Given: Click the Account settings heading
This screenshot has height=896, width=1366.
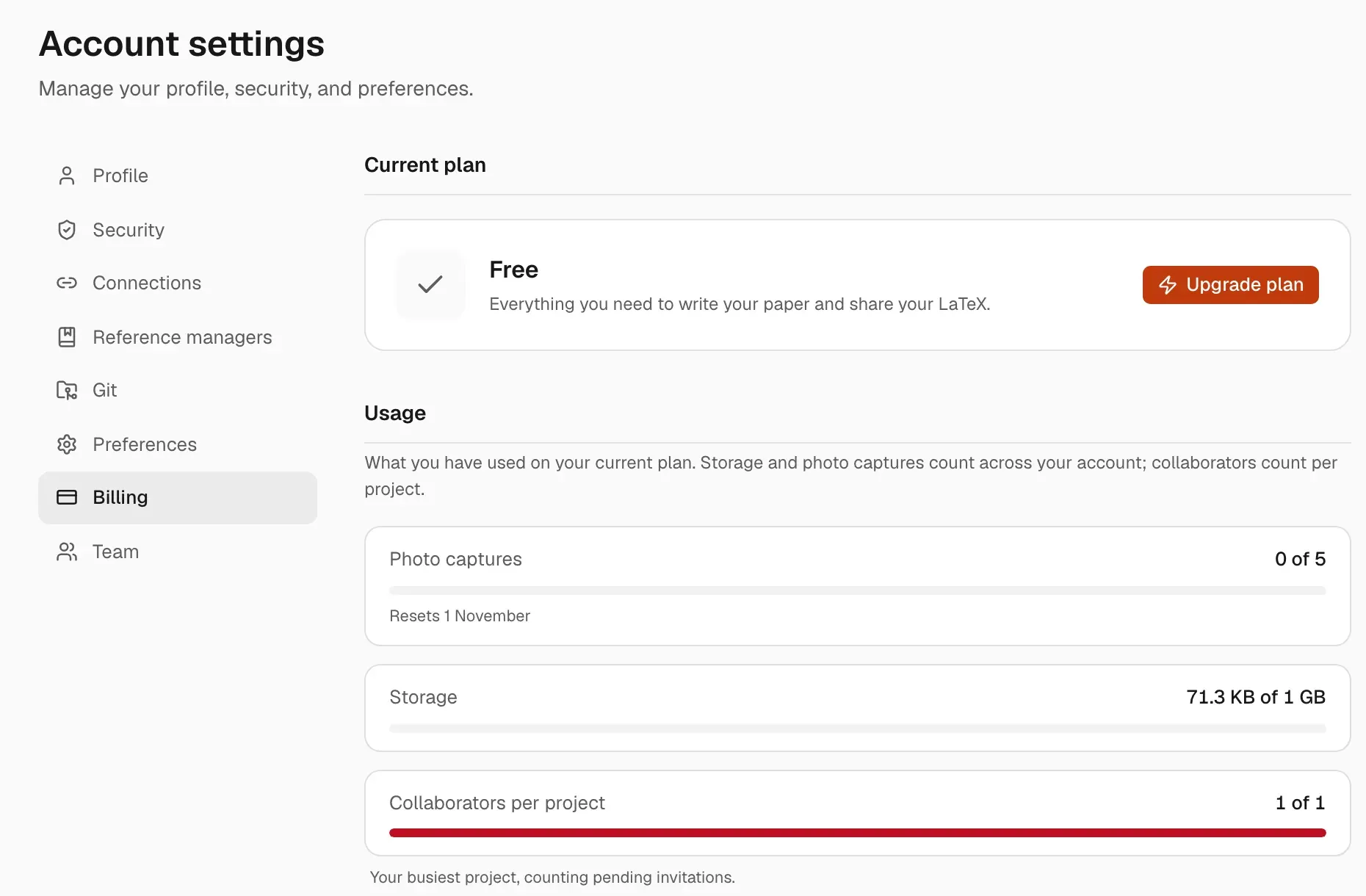Looking at the screenshot, I should coord(181,44).
